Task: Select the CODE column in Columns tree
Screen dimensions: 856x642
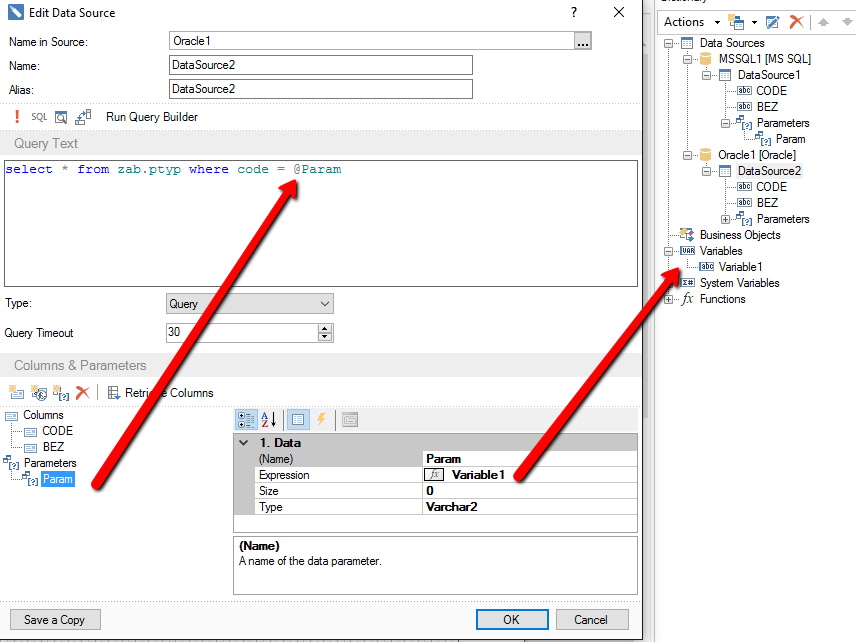Action: 57,431
